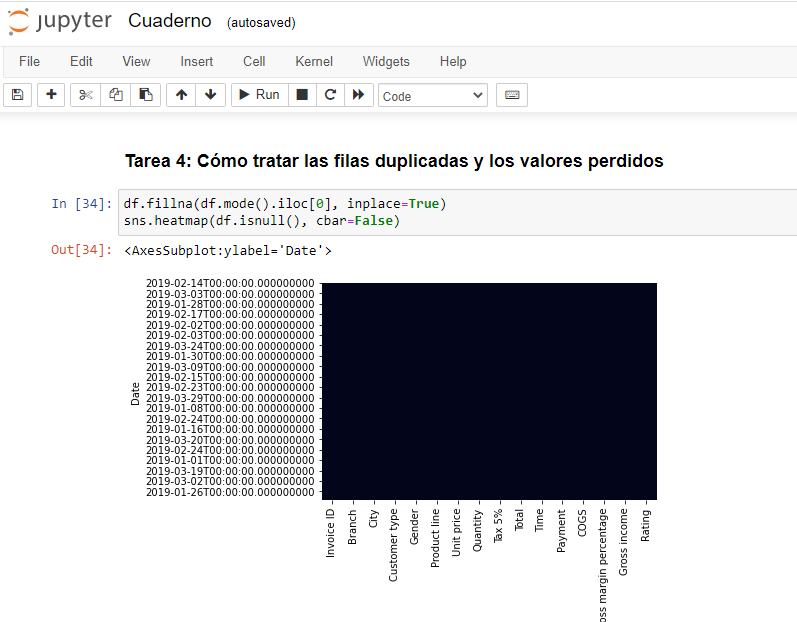Click the Total x-axis label
The image size is (797, 622).
click(x=519, y=520)
